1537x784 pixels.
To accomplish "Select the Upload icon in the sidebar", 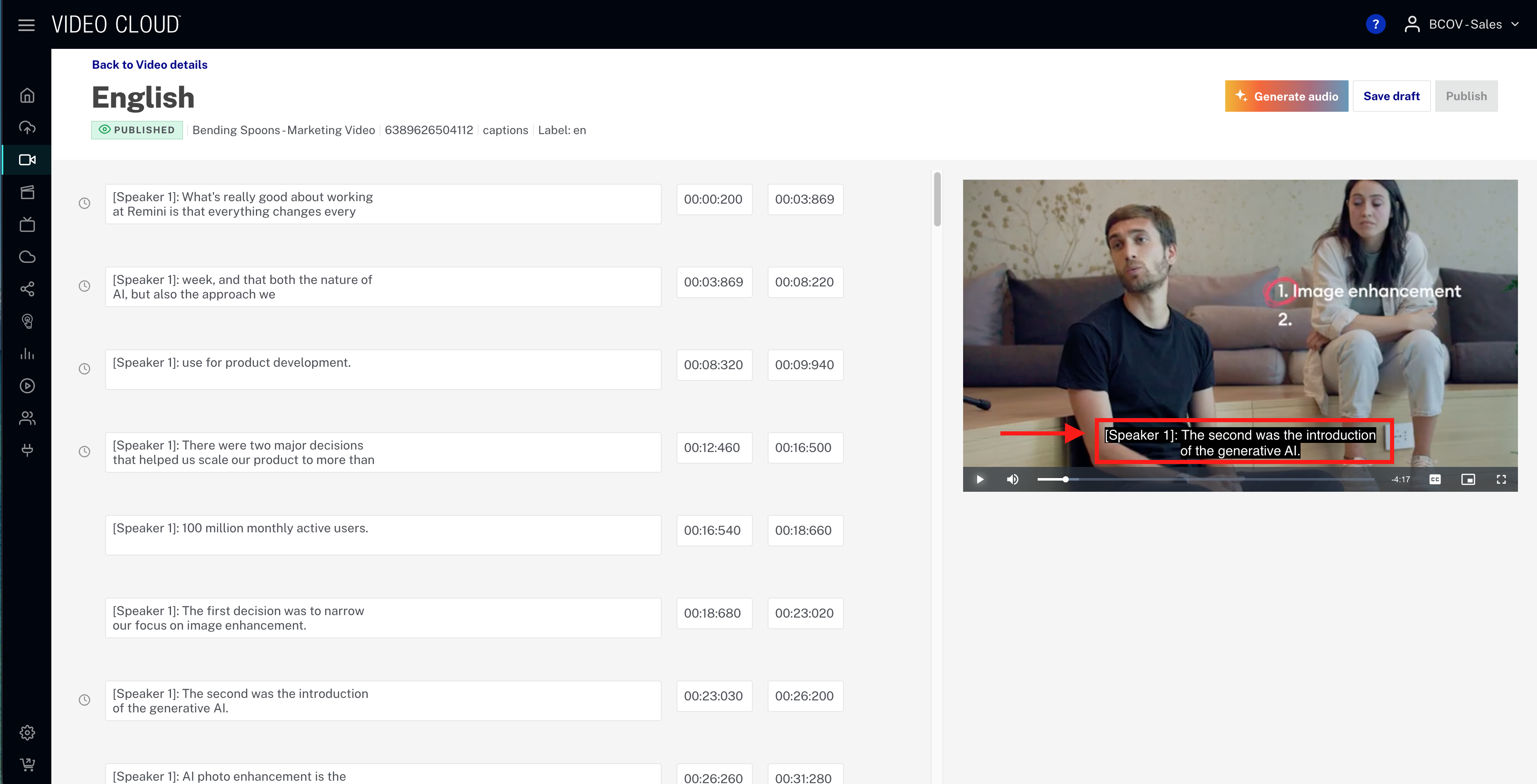I will tap(27, 127).
